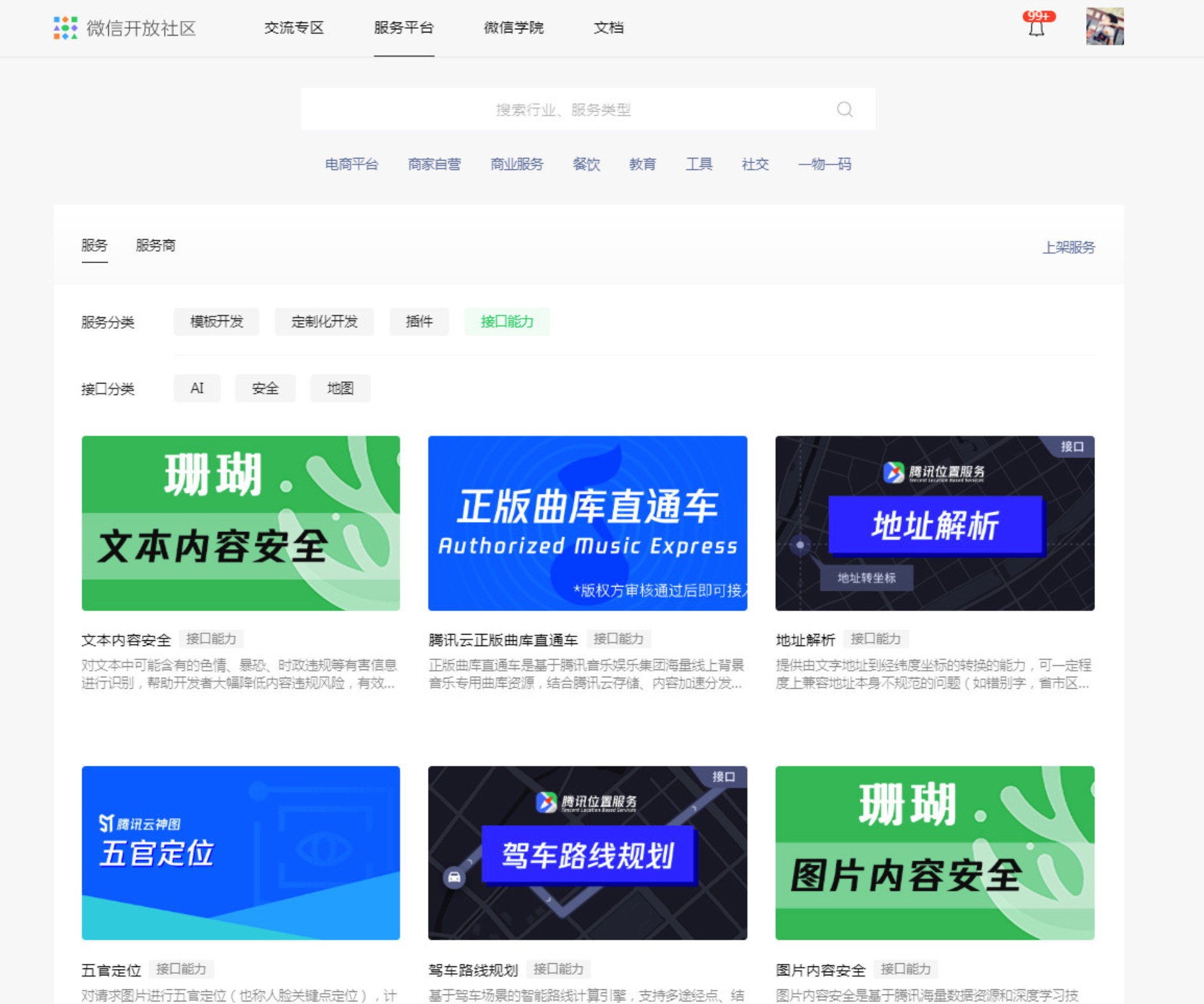This screenshot has width=1204, height=1004.
Task: Filter interfaces by 地图
Action: coord(340,389)
